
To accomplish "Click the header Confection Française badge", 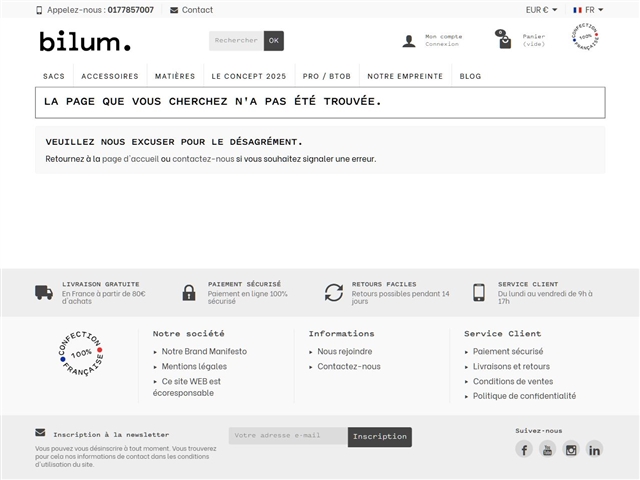I will (x=585, y=37).
